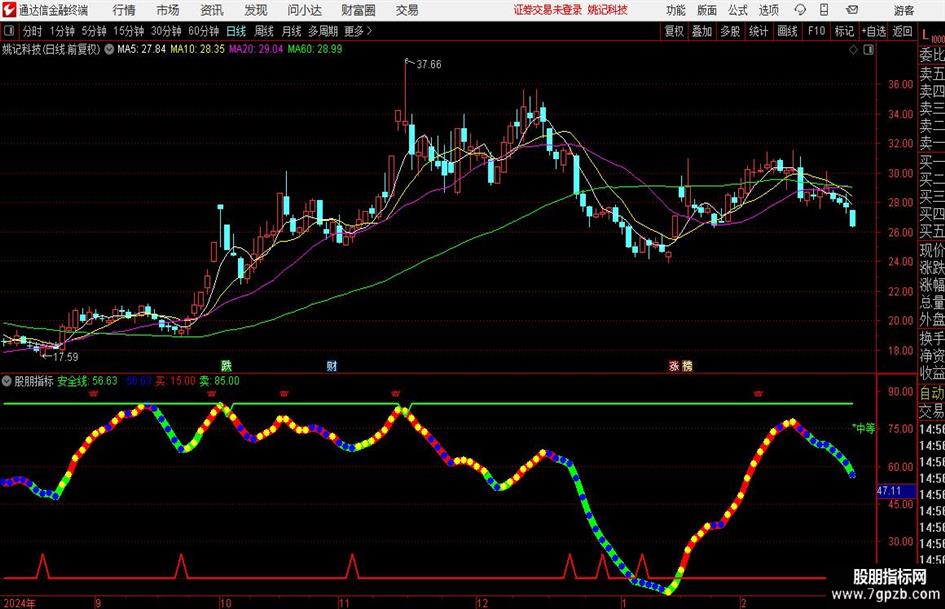Image resolution: width=945 pixels, height=609 pixels.
Task: Click the 叠加 overlay button
Action: coord(702,31)
